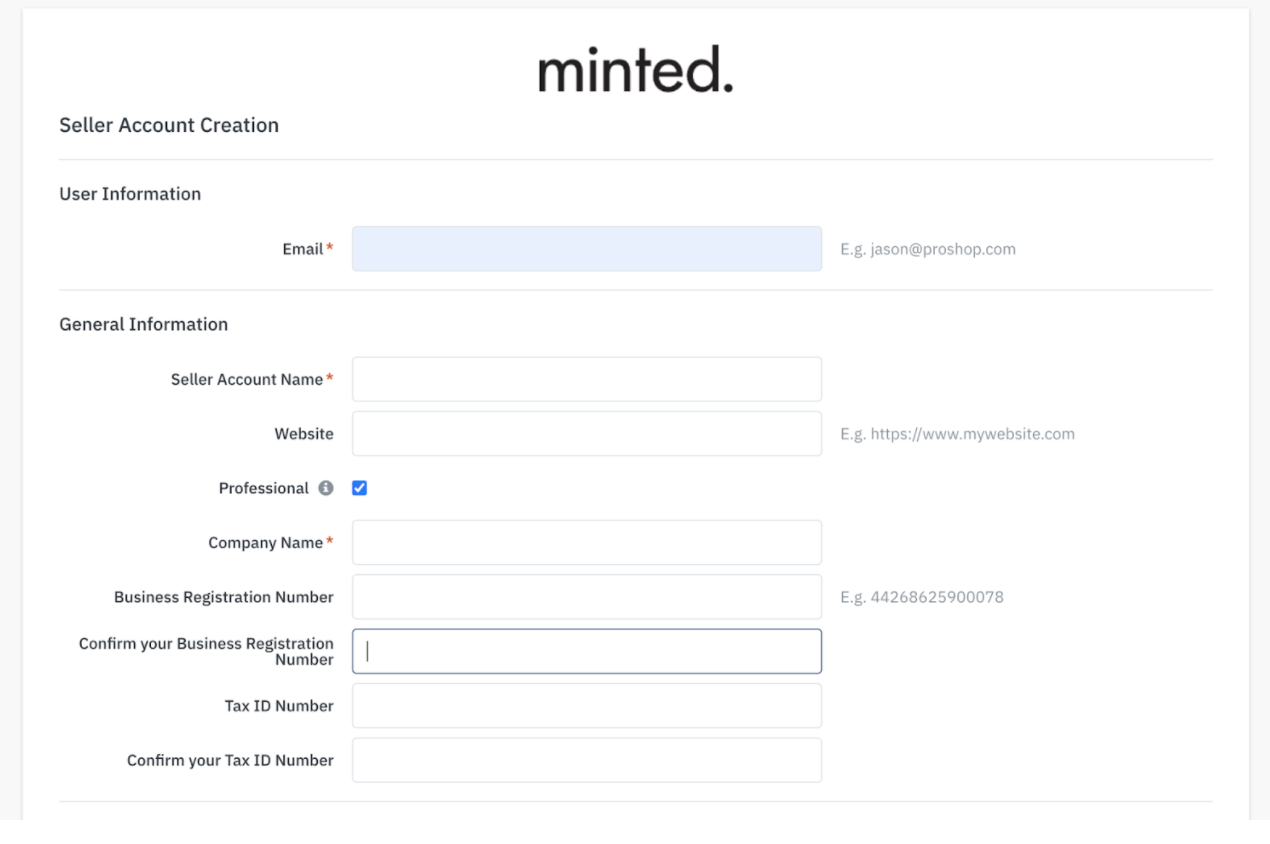Click the Seller Account Name label
This screenshot has height=844, width=1270.
click(x=247, y=380)
